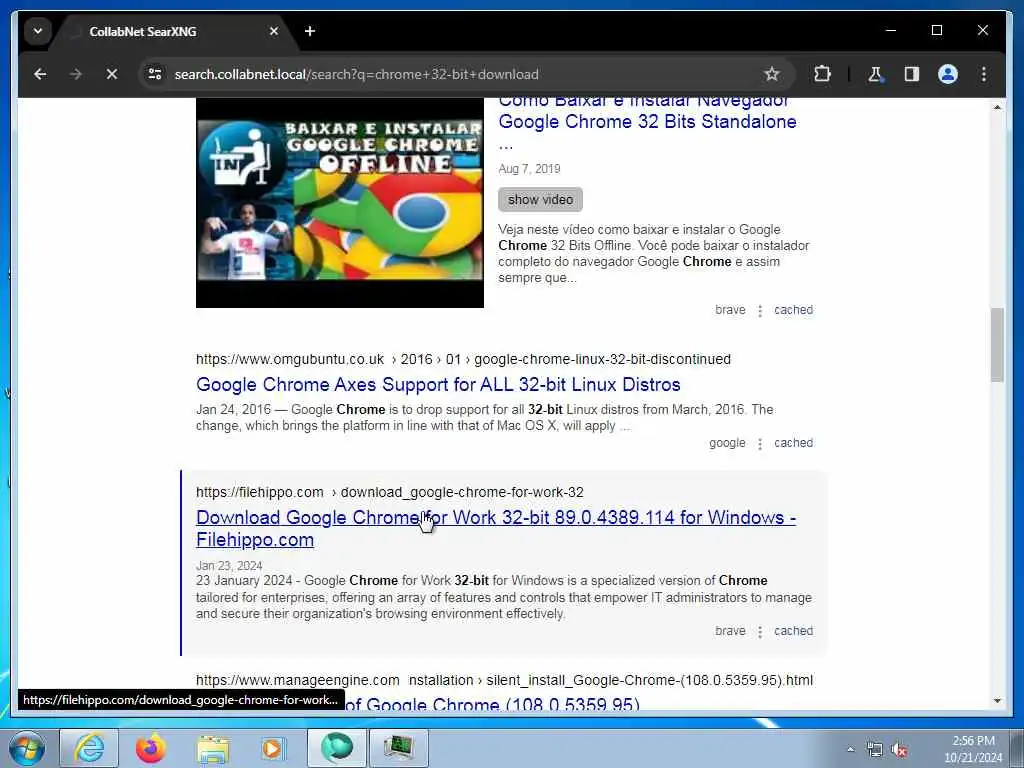Open the Extensions puzzle icon
Image resolution: width=1024 pixels, height=768 pixels.
pyautogui.click(x=822, y=74)
